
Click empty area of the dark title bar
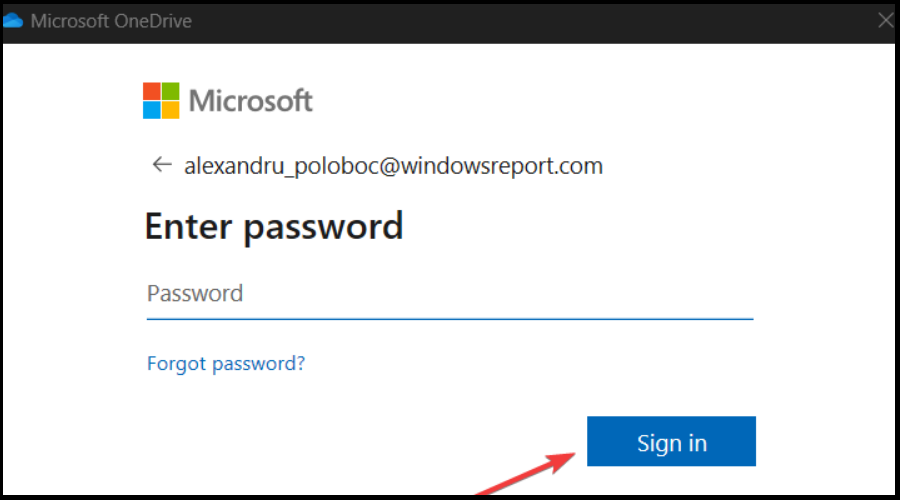point(517,22)
